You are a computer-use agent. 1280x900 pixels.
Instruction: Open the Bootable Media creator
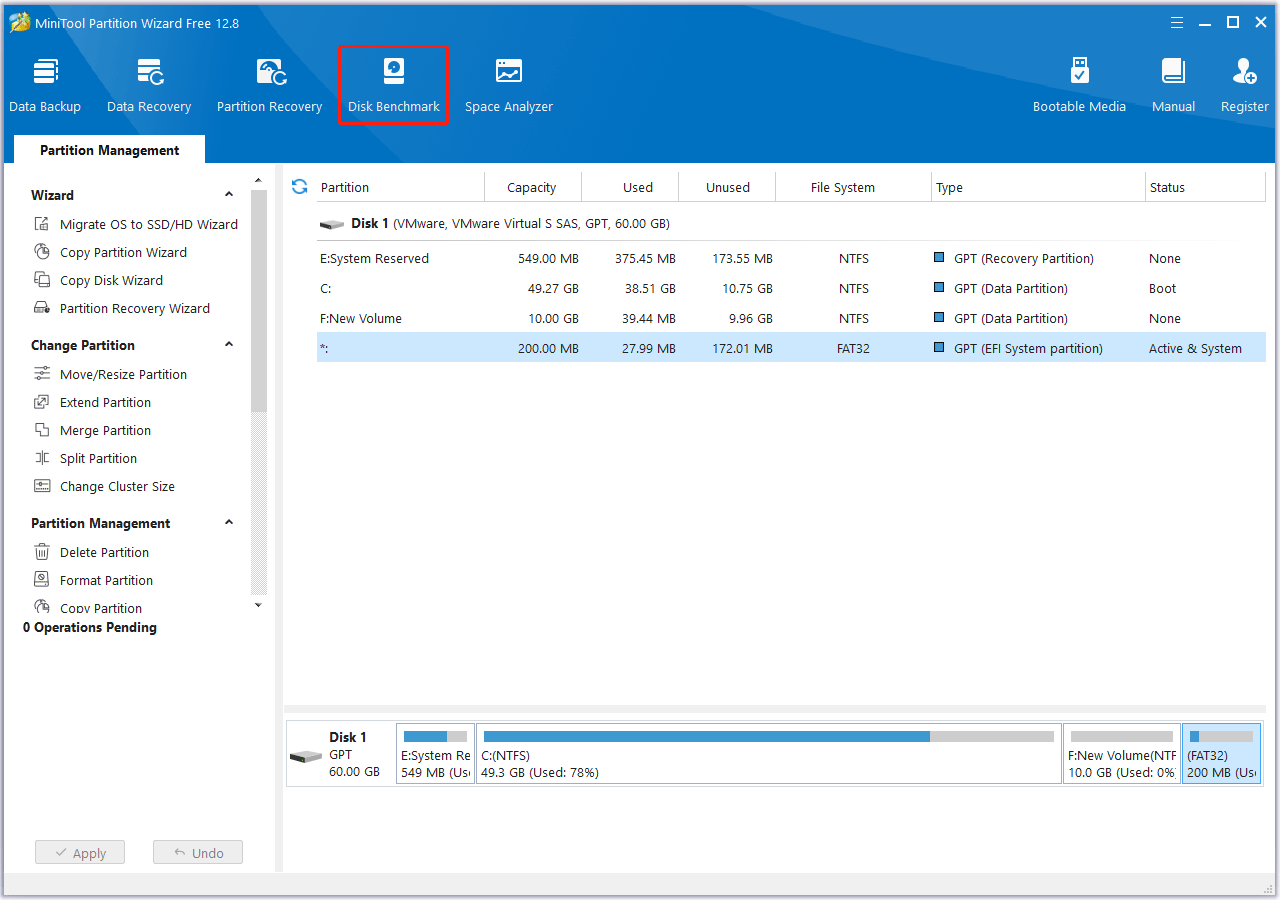1079,82
